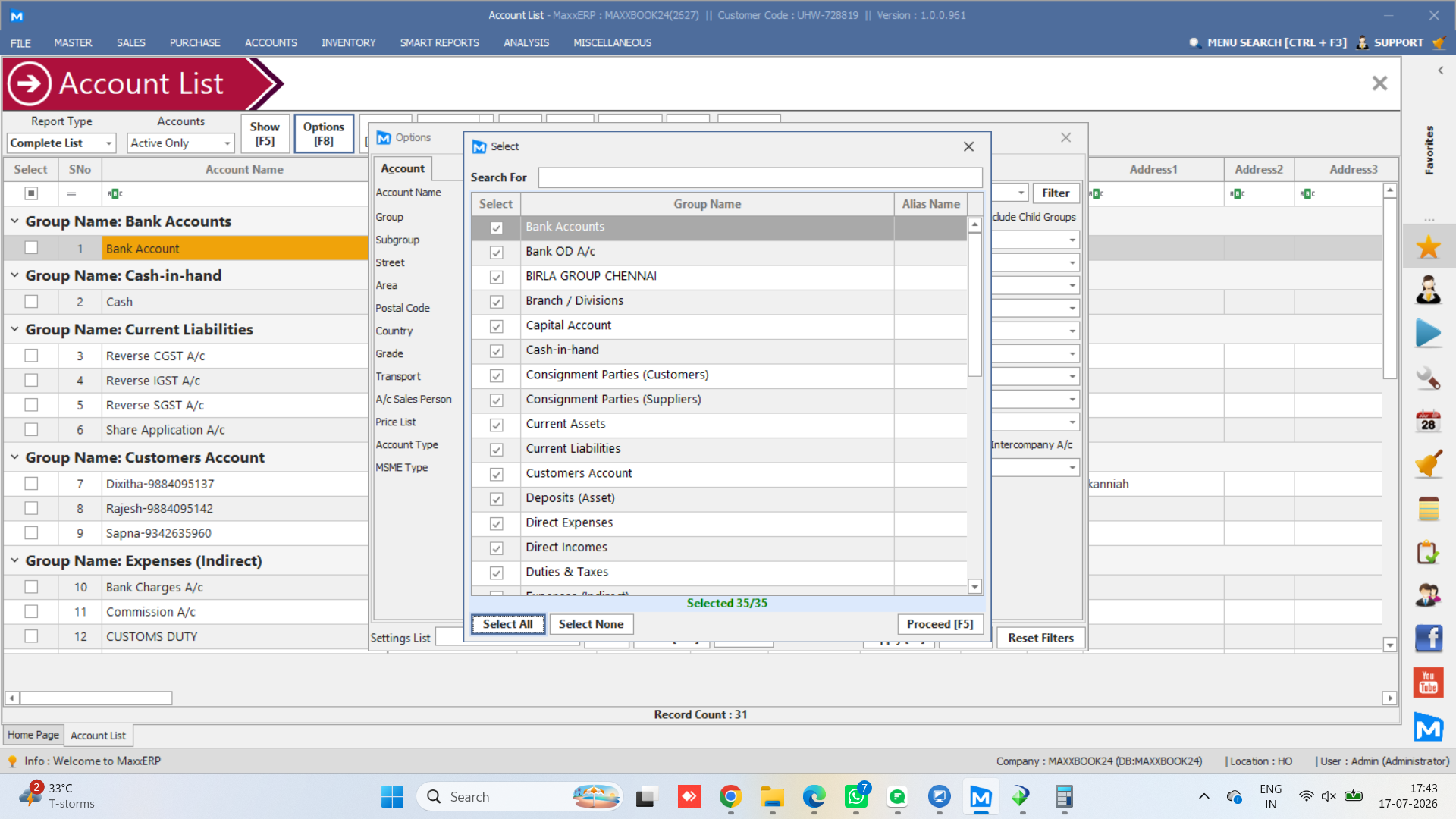The width and height of the screenshot is (1456, 819).
Task: Click the Bank Charges A/c account row
Action: 187,587
